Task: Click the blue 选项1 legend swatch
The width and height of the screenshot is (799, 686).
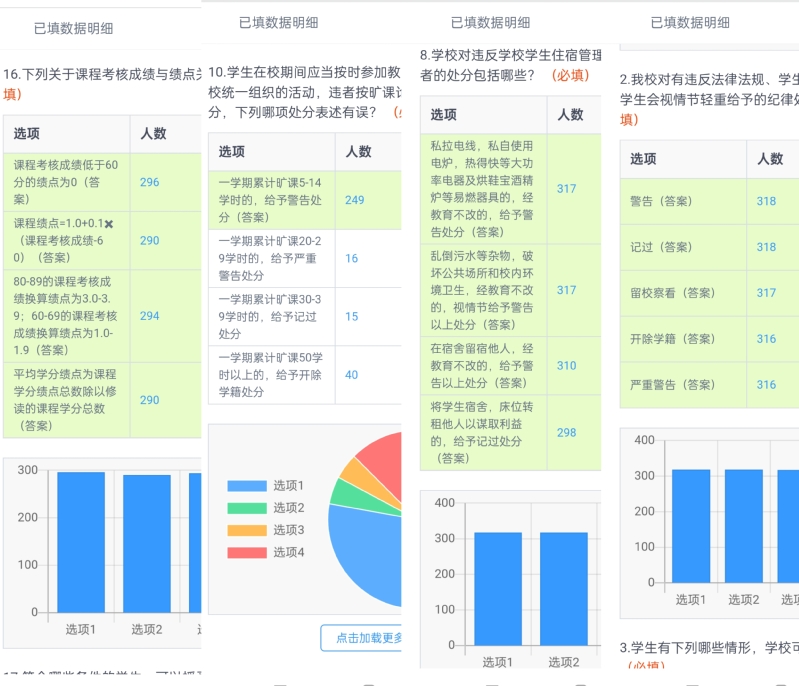Action: 246,486
